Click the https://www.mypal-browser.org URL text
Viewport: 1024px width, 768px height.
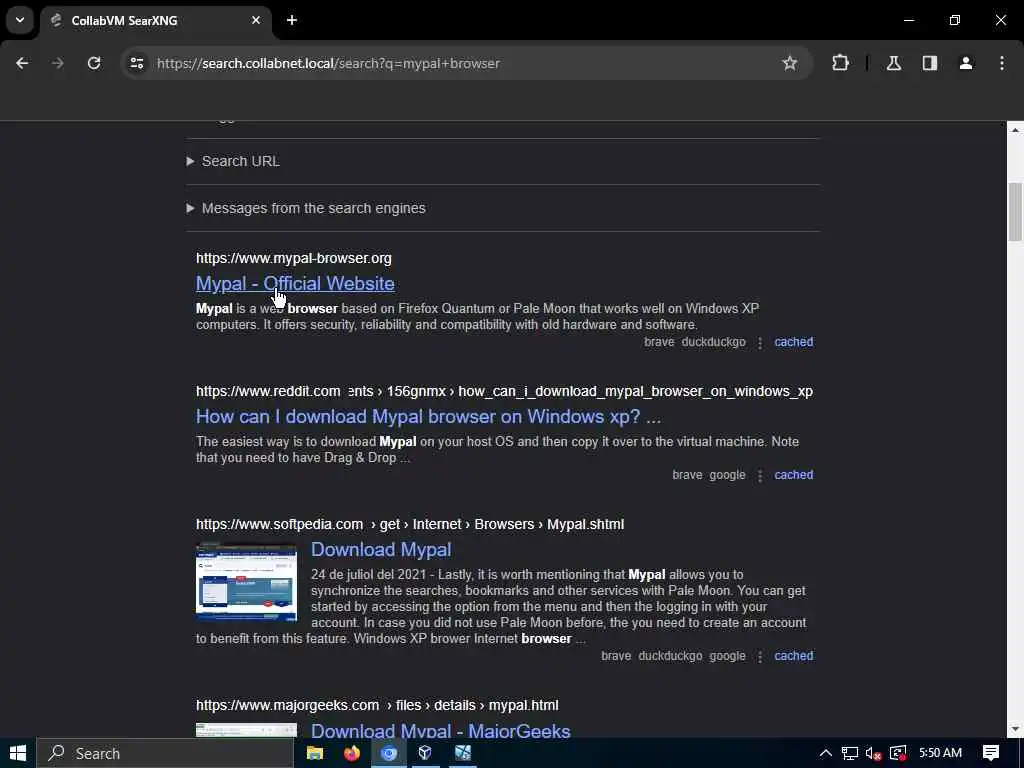tap(294, 258)
